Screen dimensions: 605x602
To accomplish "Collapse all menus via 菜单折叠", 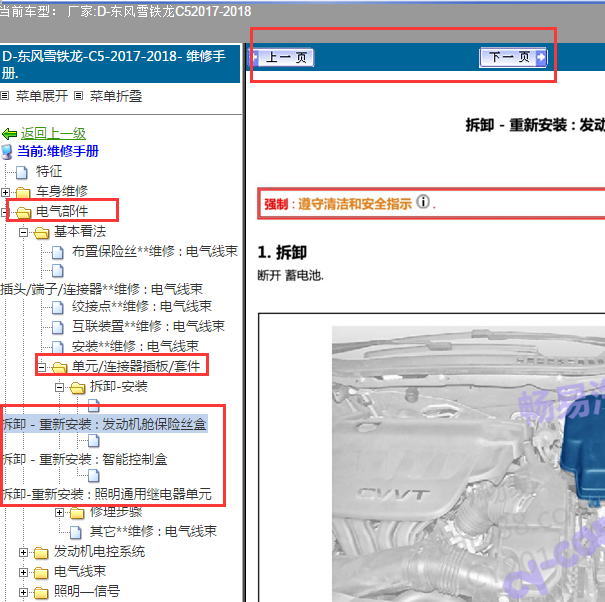I will [x=116, y=96].
